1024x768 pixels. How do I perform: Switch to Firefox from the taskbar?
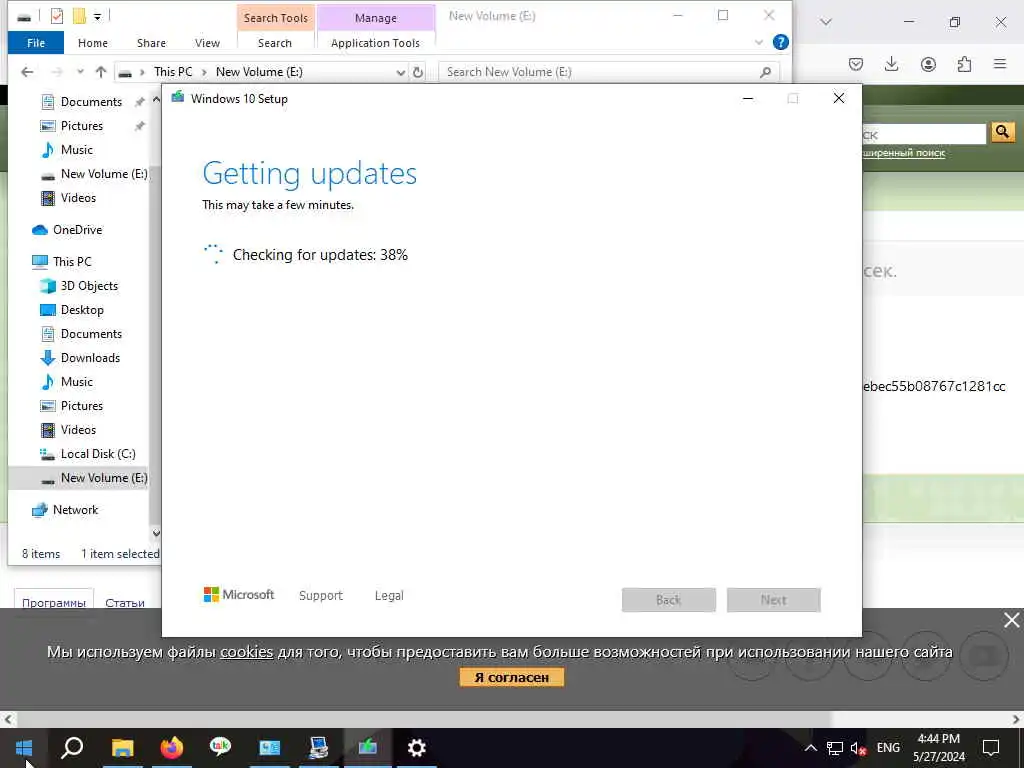pos(172,748)
